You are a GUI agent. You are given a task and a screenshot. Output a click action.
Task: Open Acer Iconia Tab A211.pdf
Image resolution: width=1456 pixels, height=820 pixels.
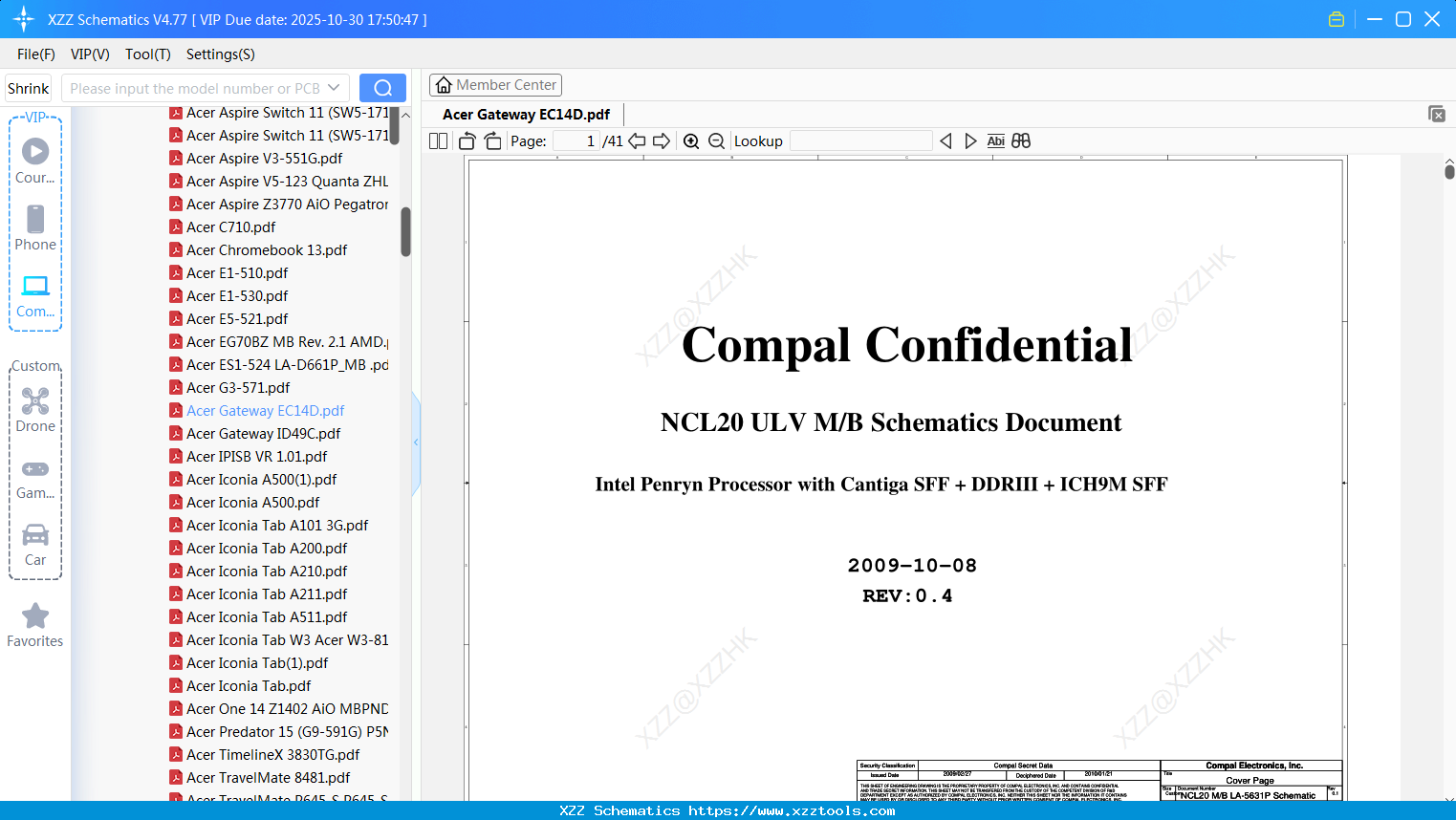258,594
